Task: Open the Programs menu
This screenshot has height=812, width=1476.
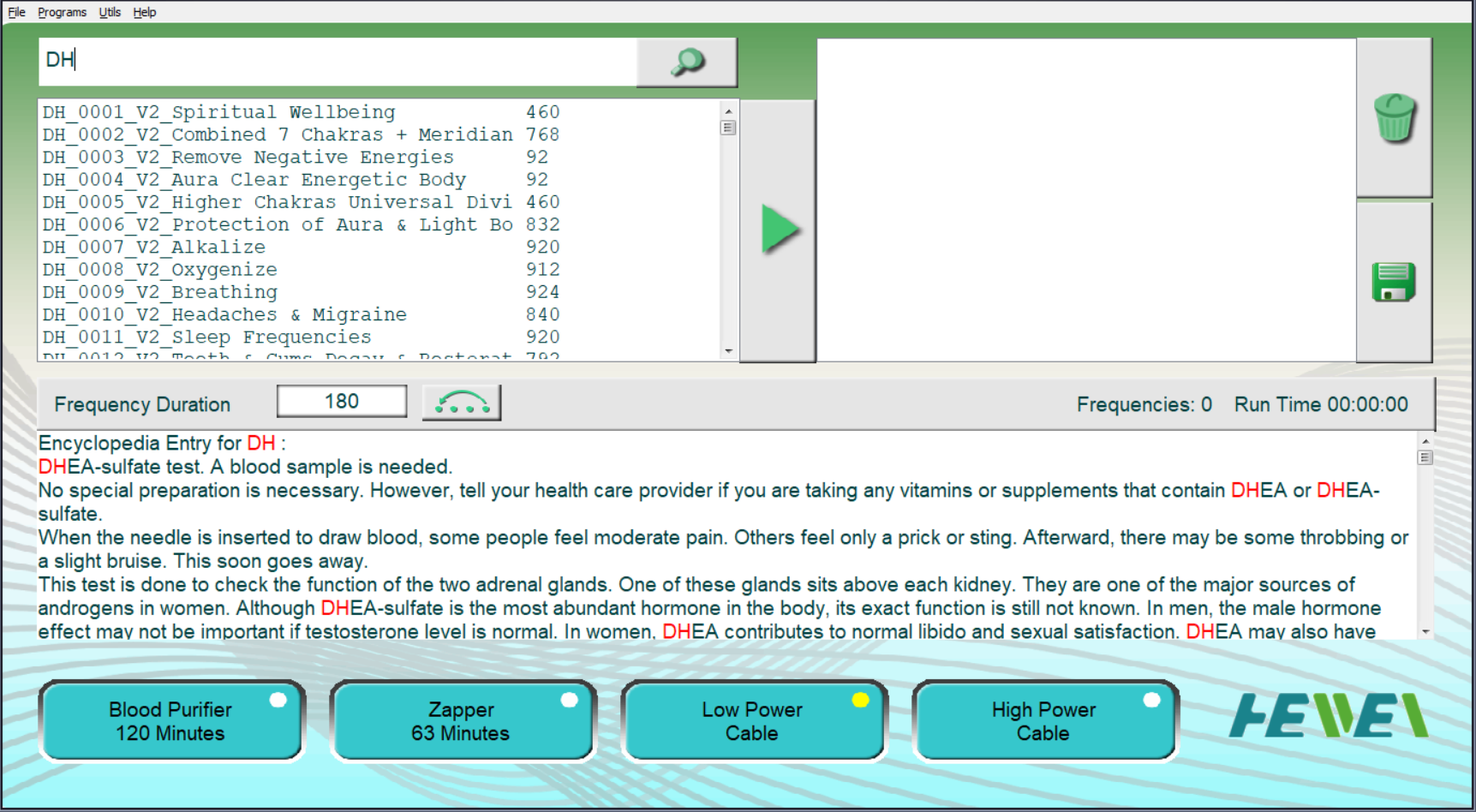Action: (x=62, y=12)
